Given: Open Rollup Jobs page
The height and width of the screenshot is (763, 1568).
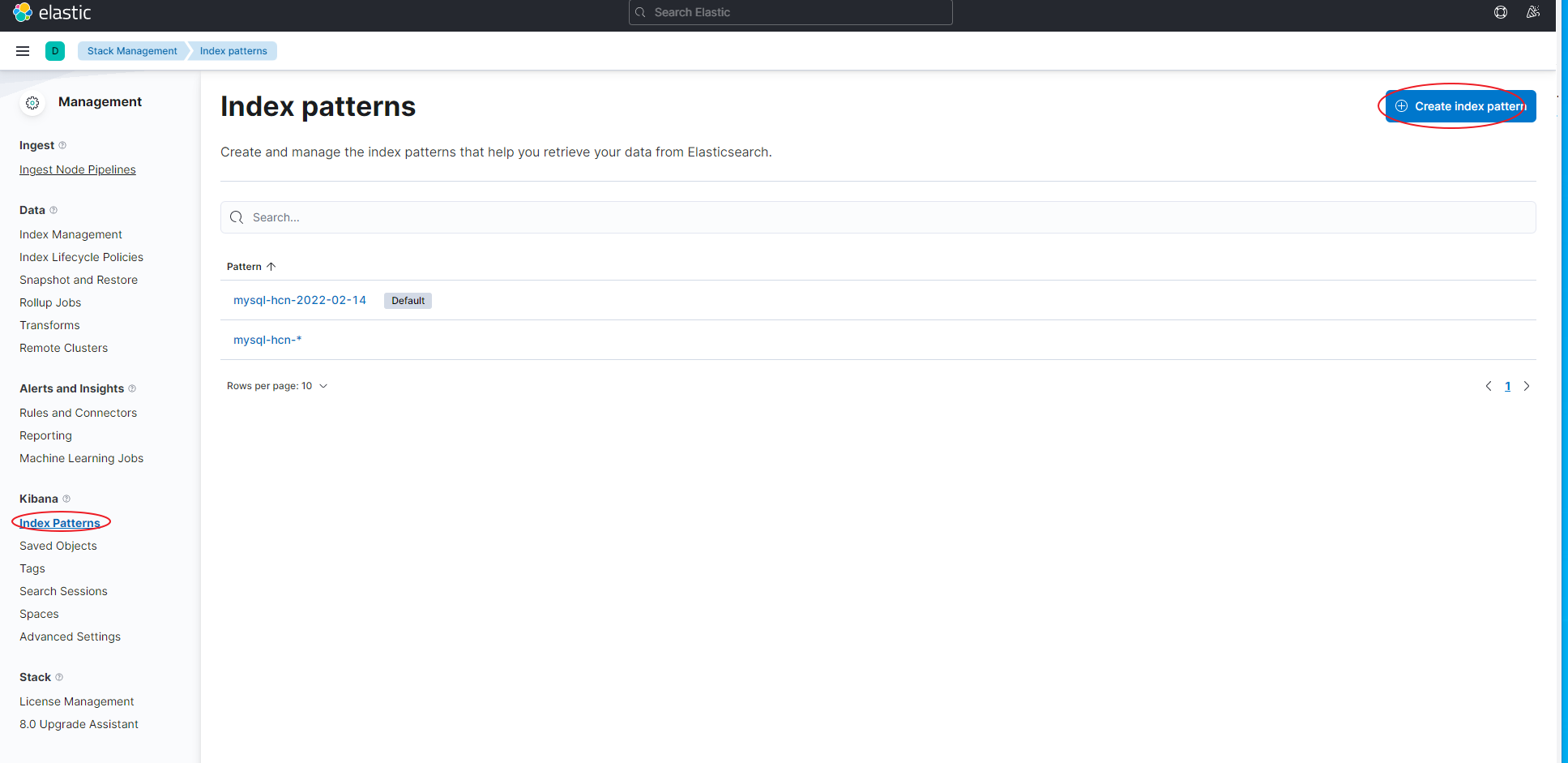Looking at the screenshot, I should pyautogui.click(x=50, y=302).
